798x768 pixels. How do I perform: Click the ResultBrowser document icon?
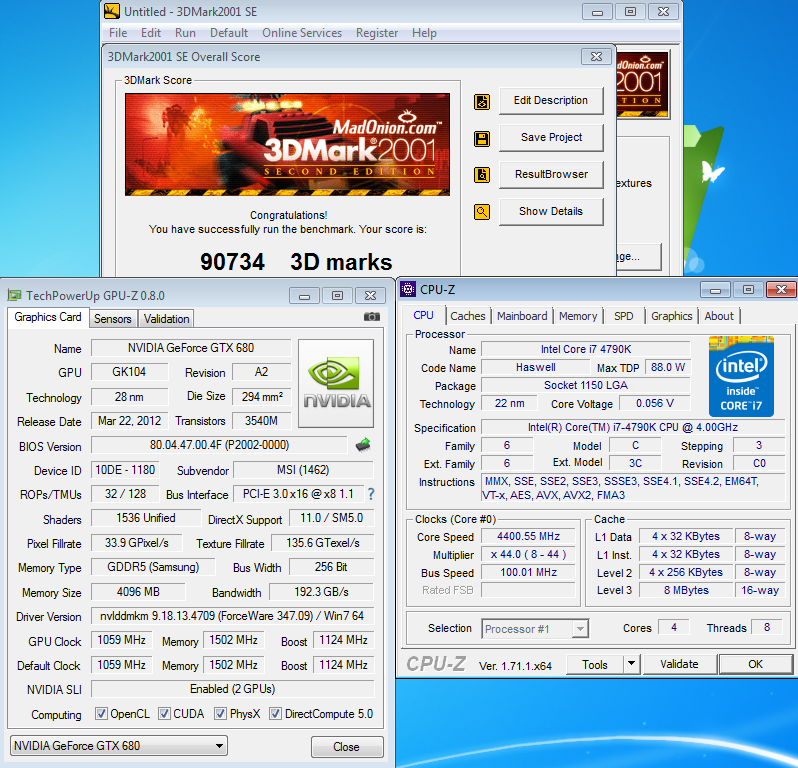coord(482,175)
